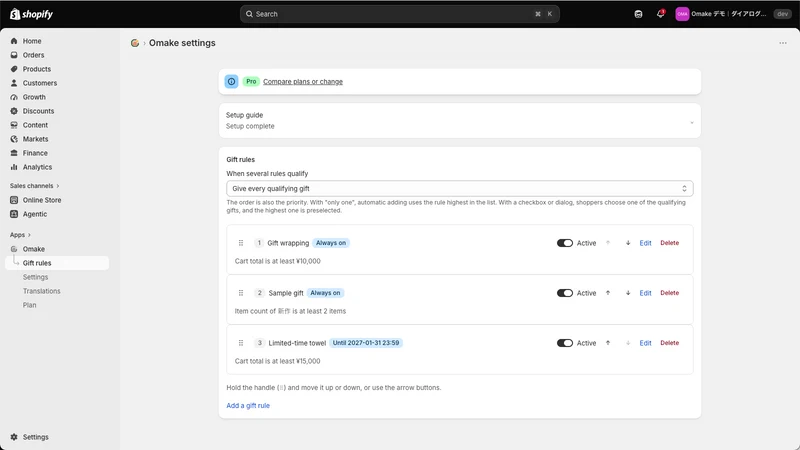Open Translations in Omake submenu

(41, 291)
